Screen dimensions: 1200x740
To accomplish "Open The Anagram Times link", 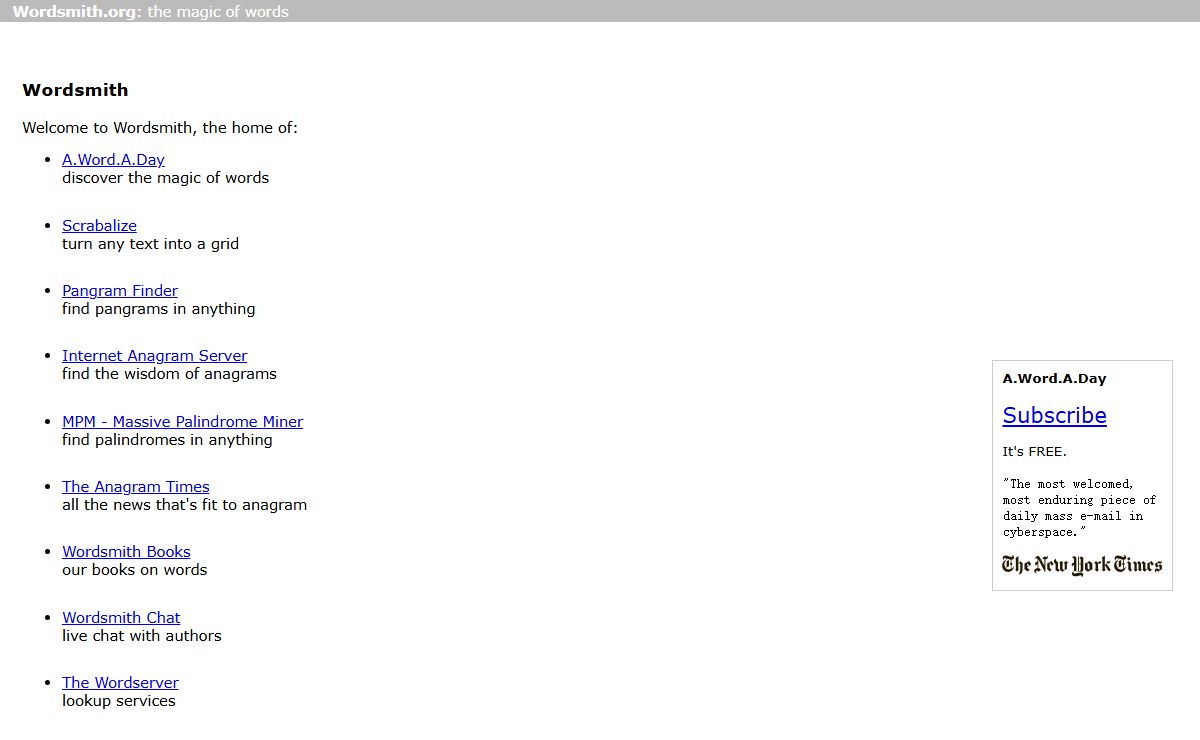I will (136, 487).
